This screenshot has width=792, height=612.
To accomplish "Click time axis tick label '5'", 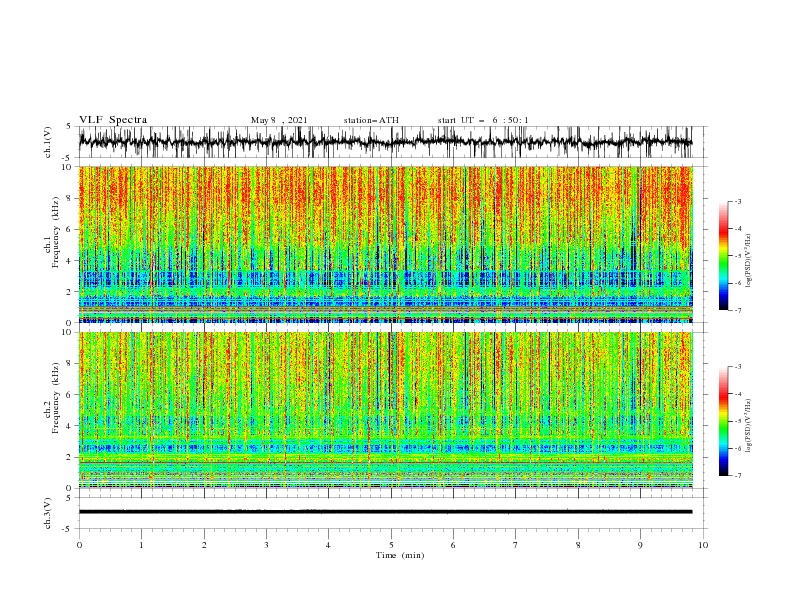I will [x=391, y=545].
